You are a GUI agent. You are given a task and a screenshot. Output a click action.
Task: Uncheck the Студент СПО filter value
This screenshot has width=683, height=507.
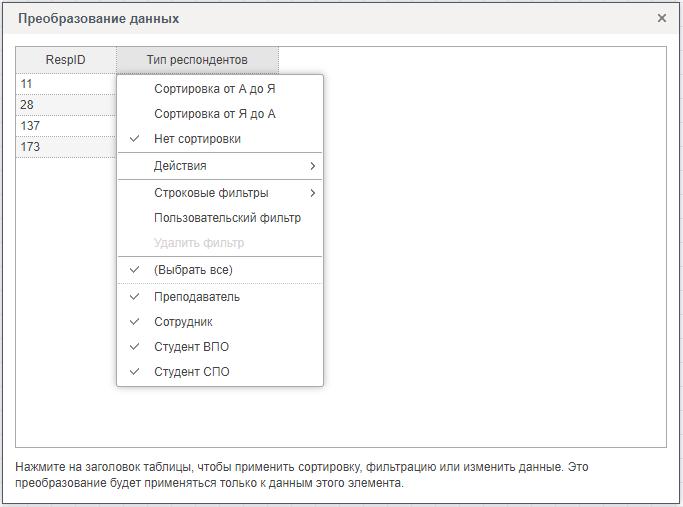(191, 372)
